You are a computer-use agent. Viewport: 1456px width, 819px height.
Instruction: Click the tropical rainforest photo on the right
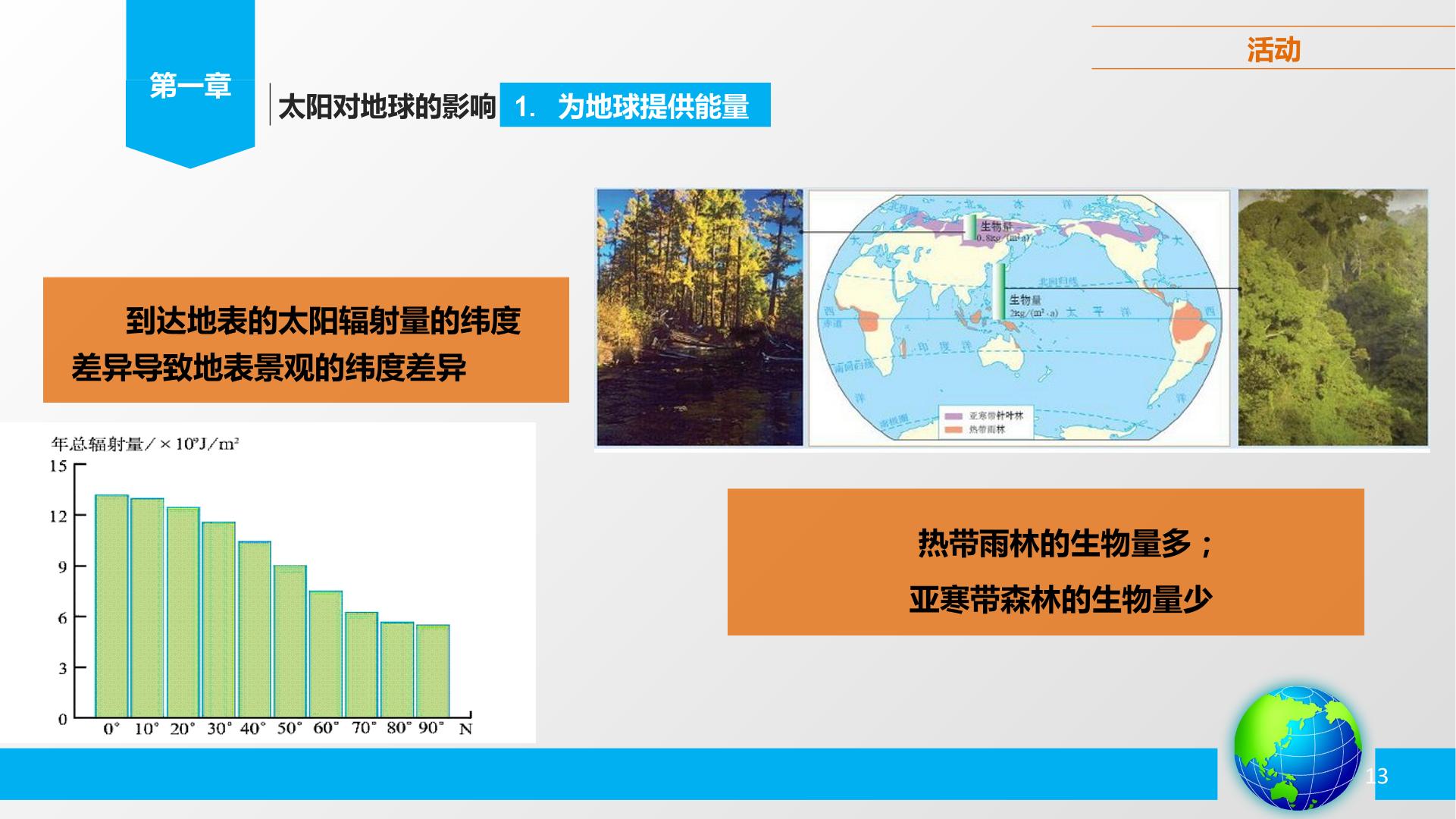coord(1332,317)
